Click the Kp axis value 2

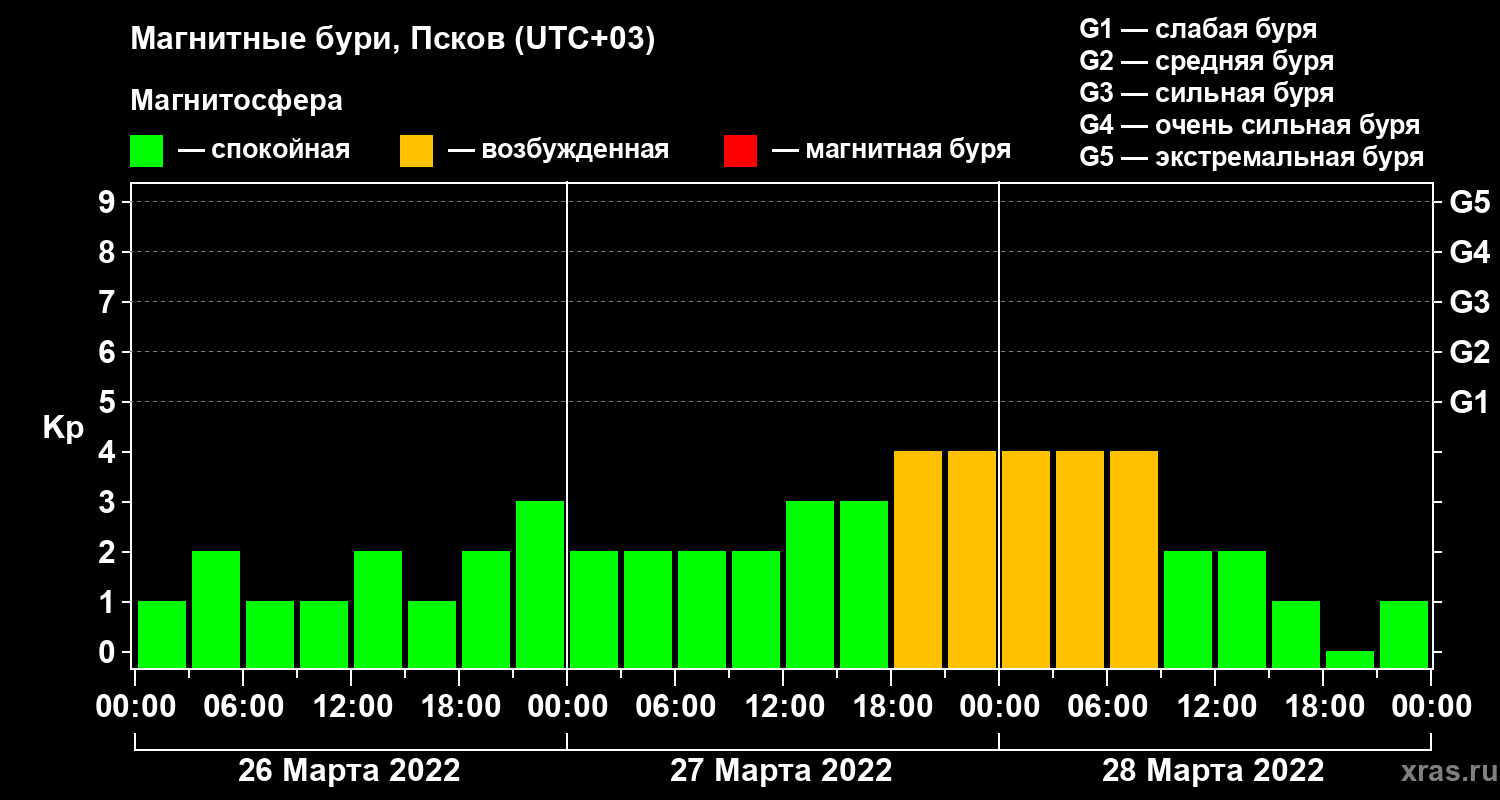pos(109,552)
